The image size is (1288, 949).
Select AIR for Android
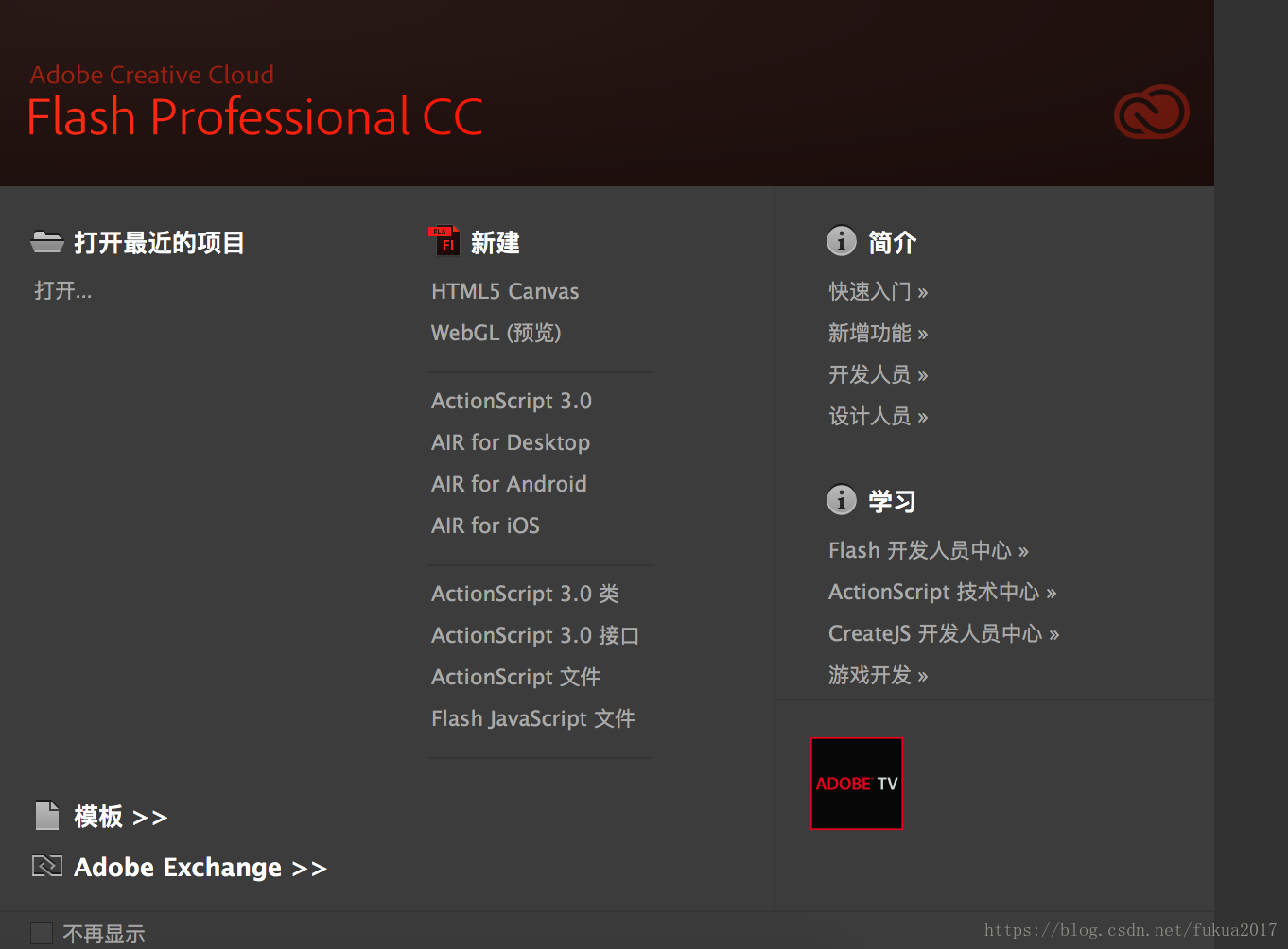509,484
